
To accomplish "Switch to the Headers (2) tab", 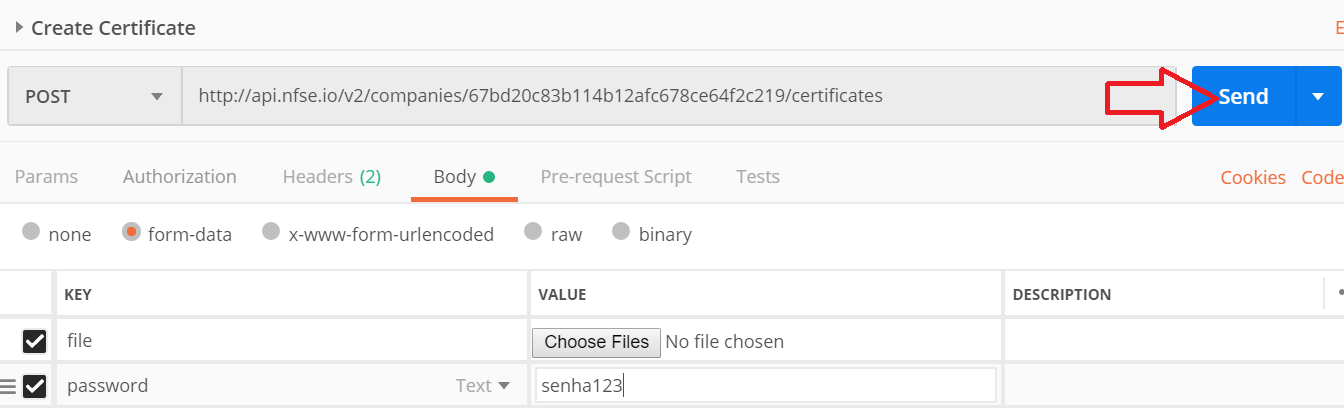I will click(331, 177).
